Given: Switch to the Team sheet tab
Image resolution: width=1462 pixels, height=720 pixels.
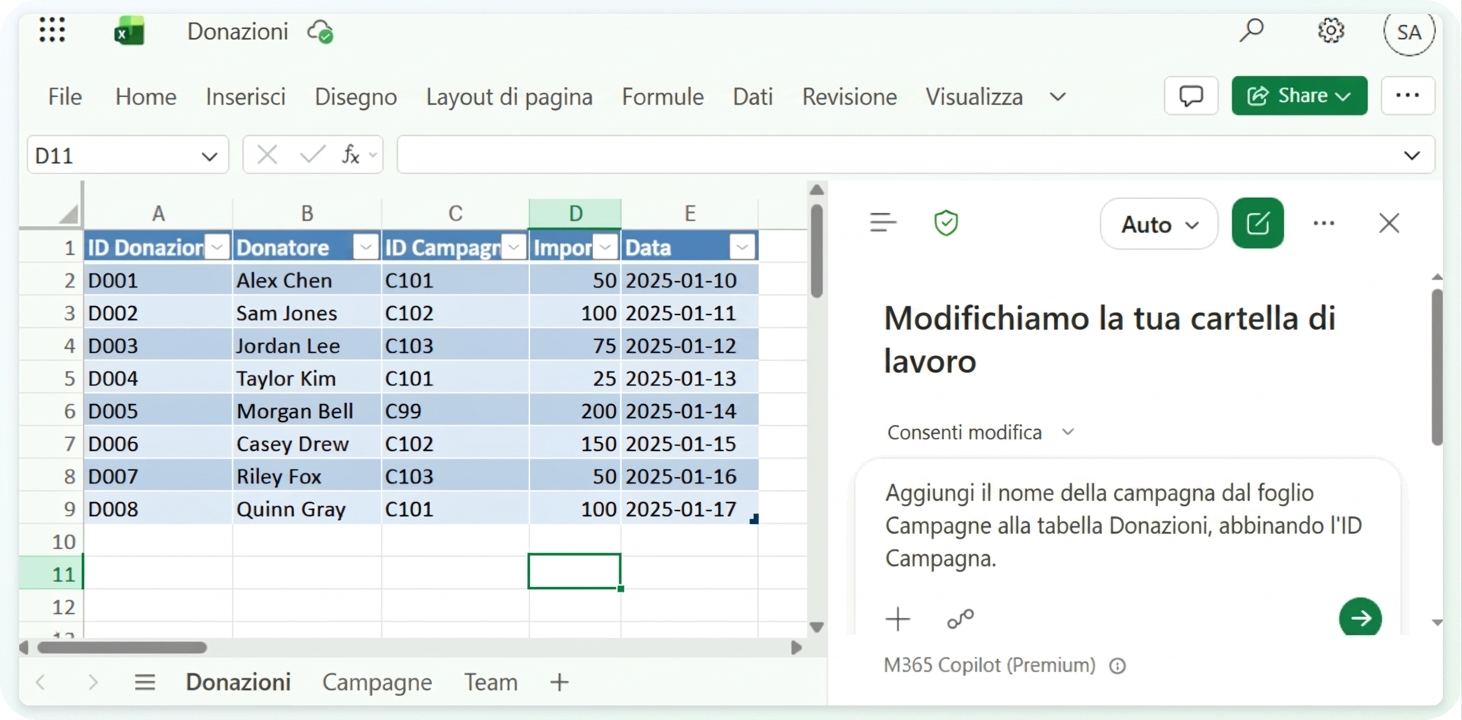Looking at the screenshot, I should (x=491, y=682).
